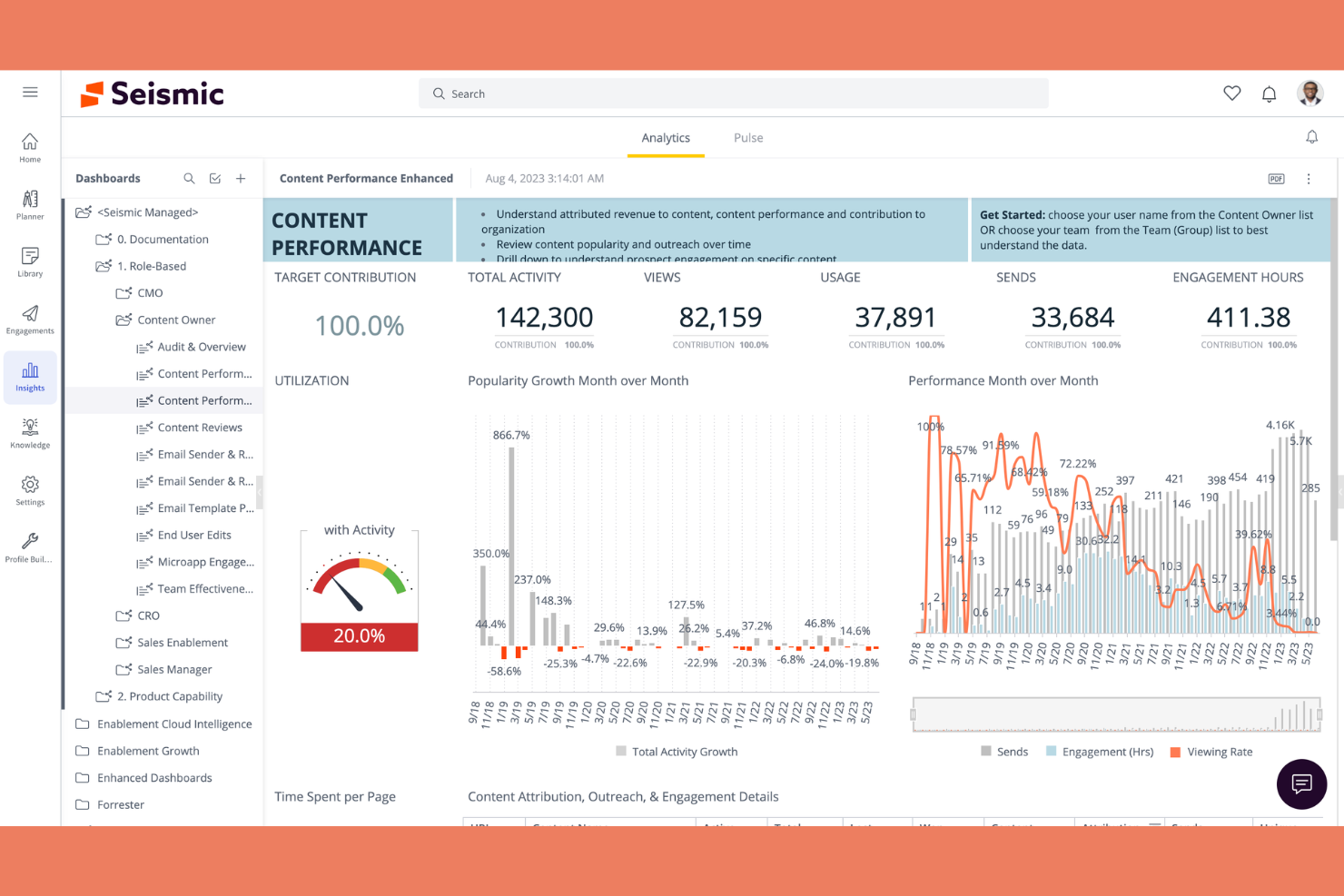Click dashboards multi-select check icon
Screen dimensions: 1344x896
coord(215,179)
